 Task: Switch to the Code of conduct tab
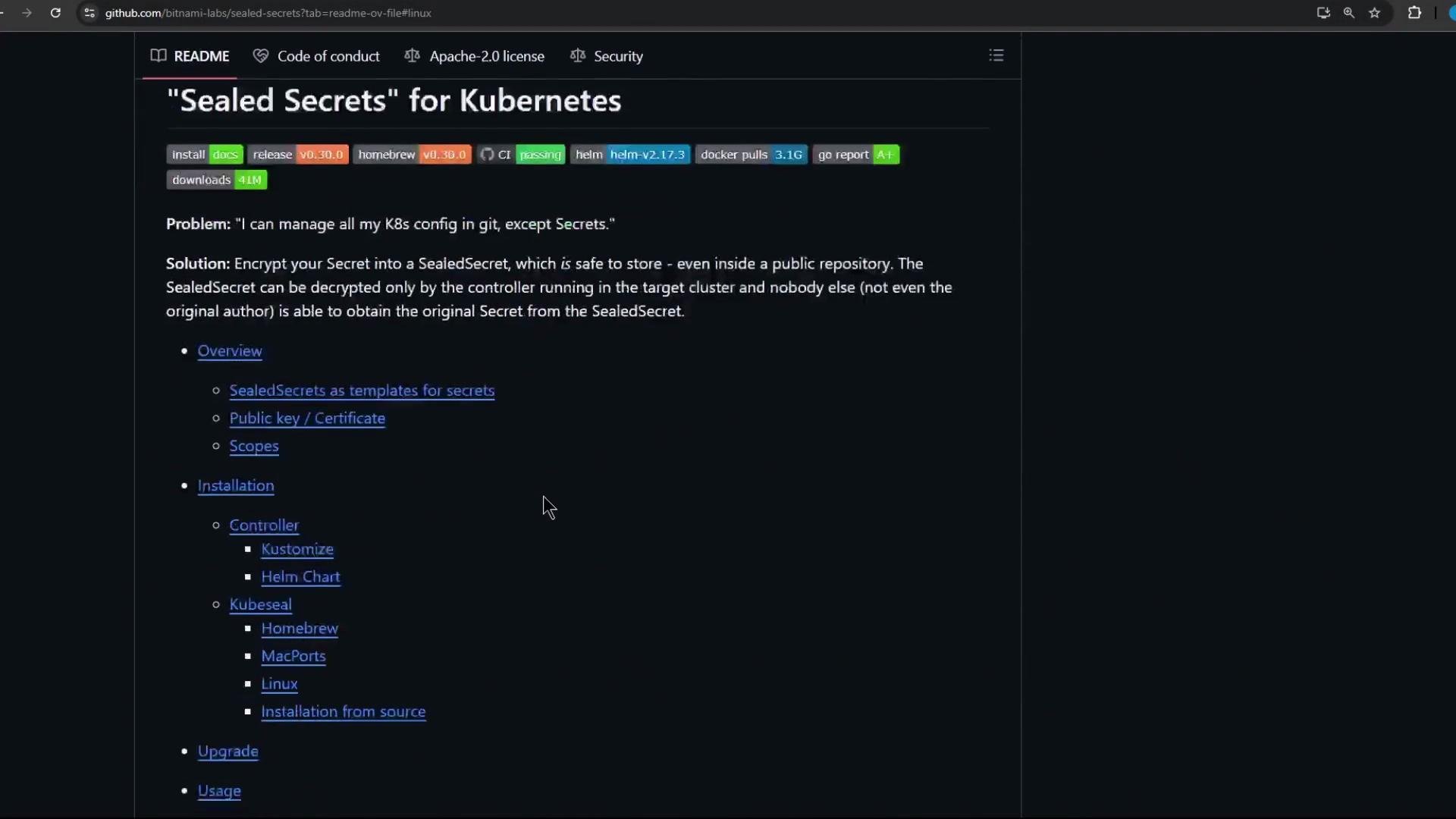tap(316, 56)
